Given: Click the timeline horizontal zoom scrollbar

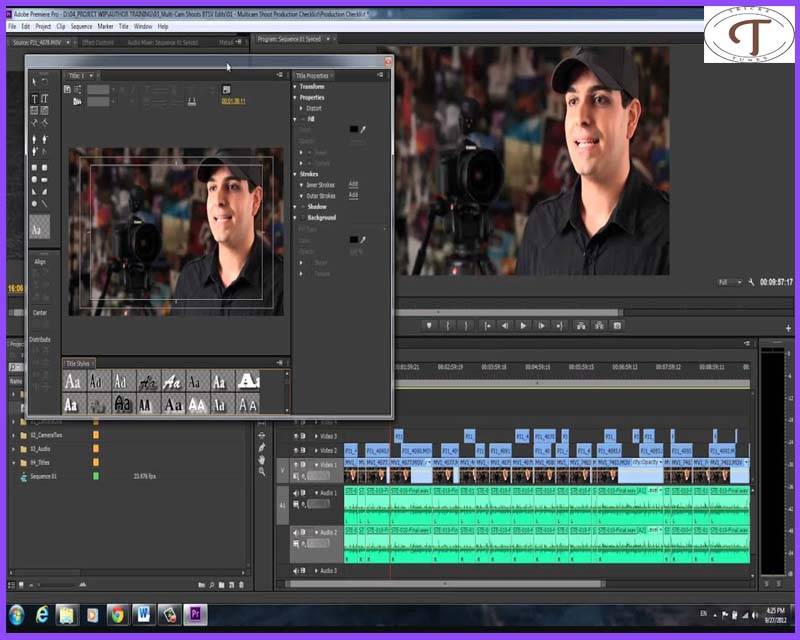Looking at the screenshot, I should pos(445,584).
